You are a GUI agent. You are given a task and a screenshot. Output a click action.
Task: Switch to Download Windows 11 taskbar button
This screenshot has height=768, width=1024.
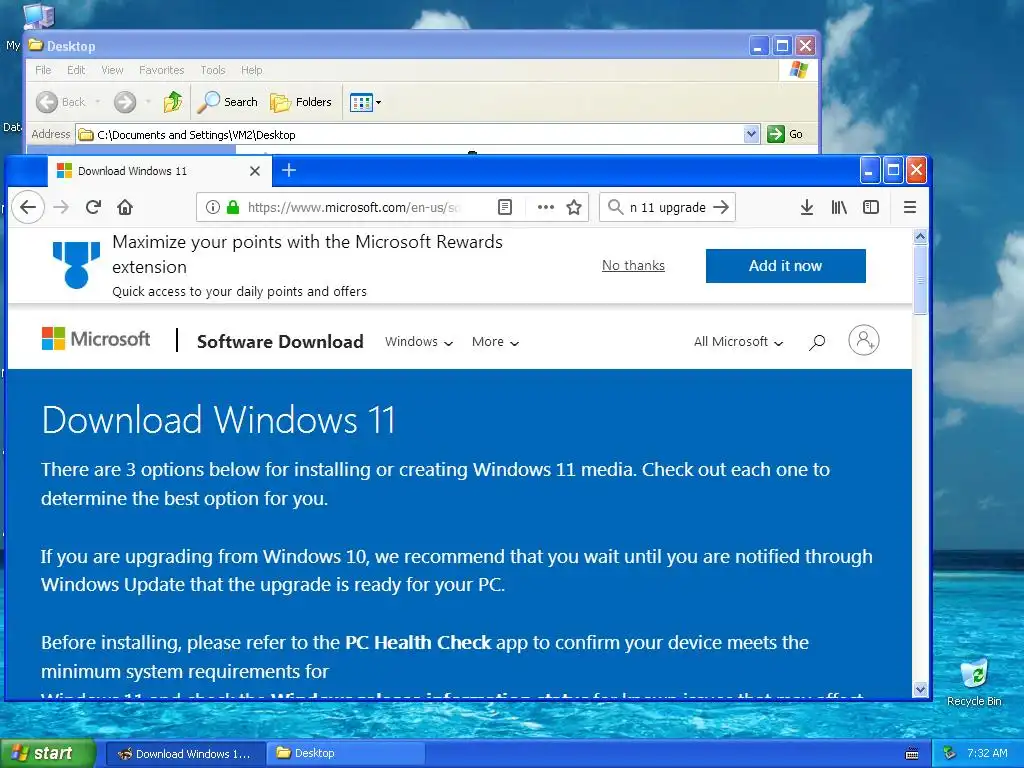[185, 754]
